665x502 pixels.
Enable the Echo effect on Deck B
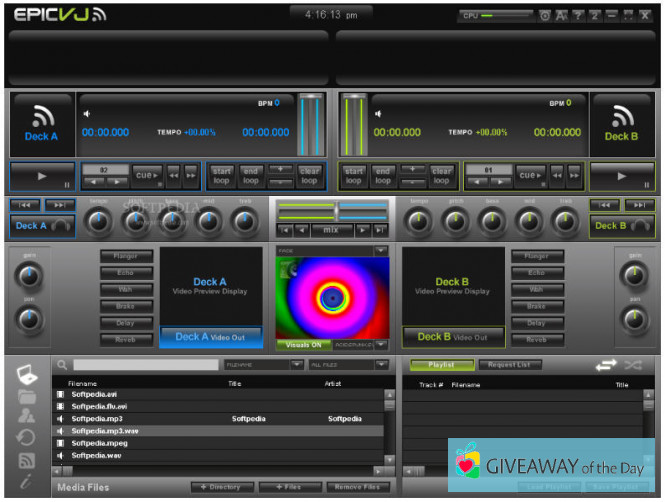537,273
